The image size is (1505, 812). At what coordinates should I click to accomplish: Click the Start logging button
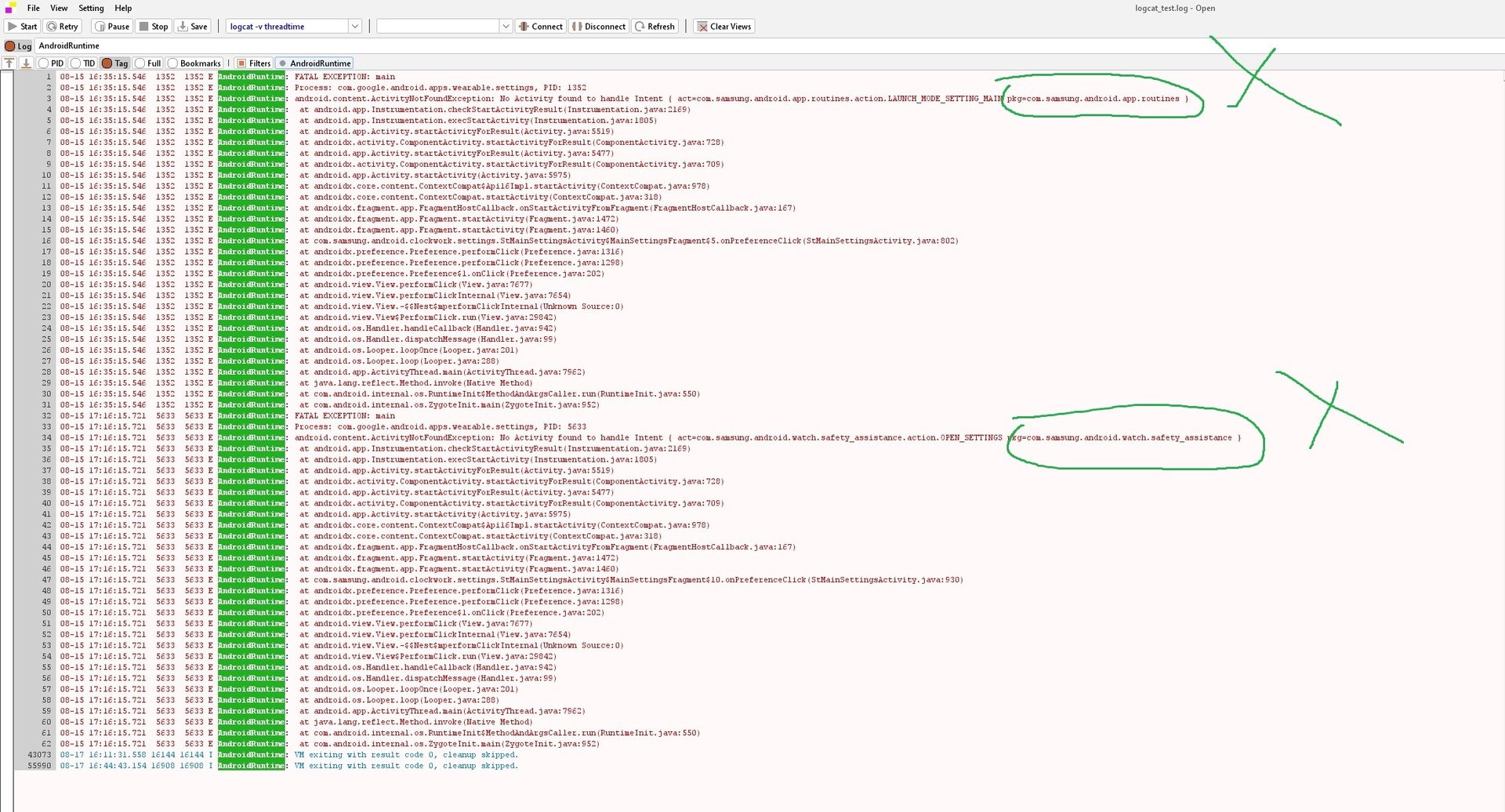(x=23, y=27)
